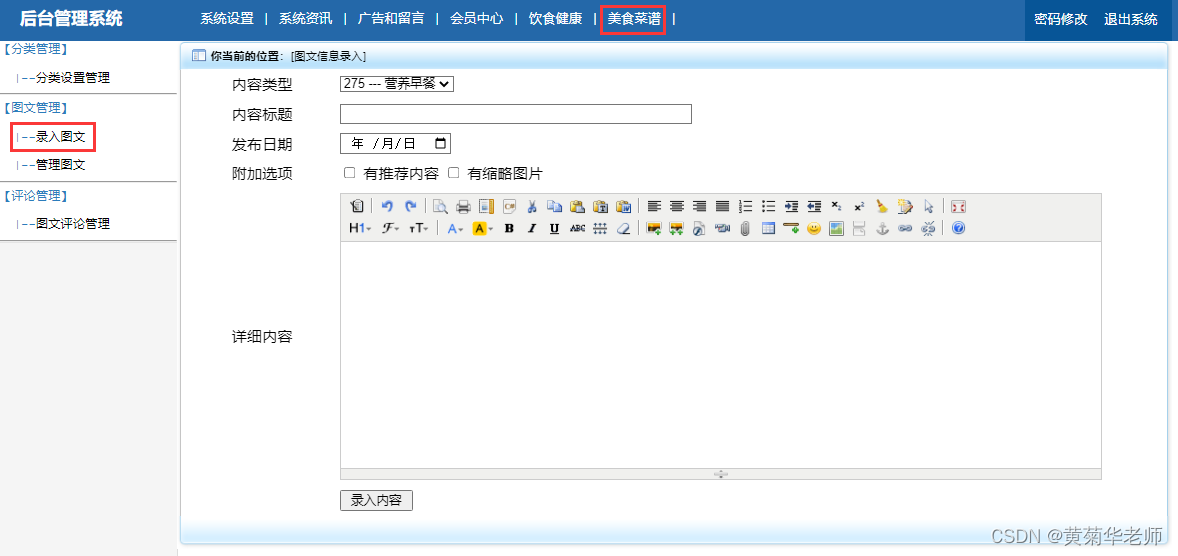Image resolution: width=1178 pixels, height=556 pixels.
Task: Click the insert image icon
Action: point(654,228)
